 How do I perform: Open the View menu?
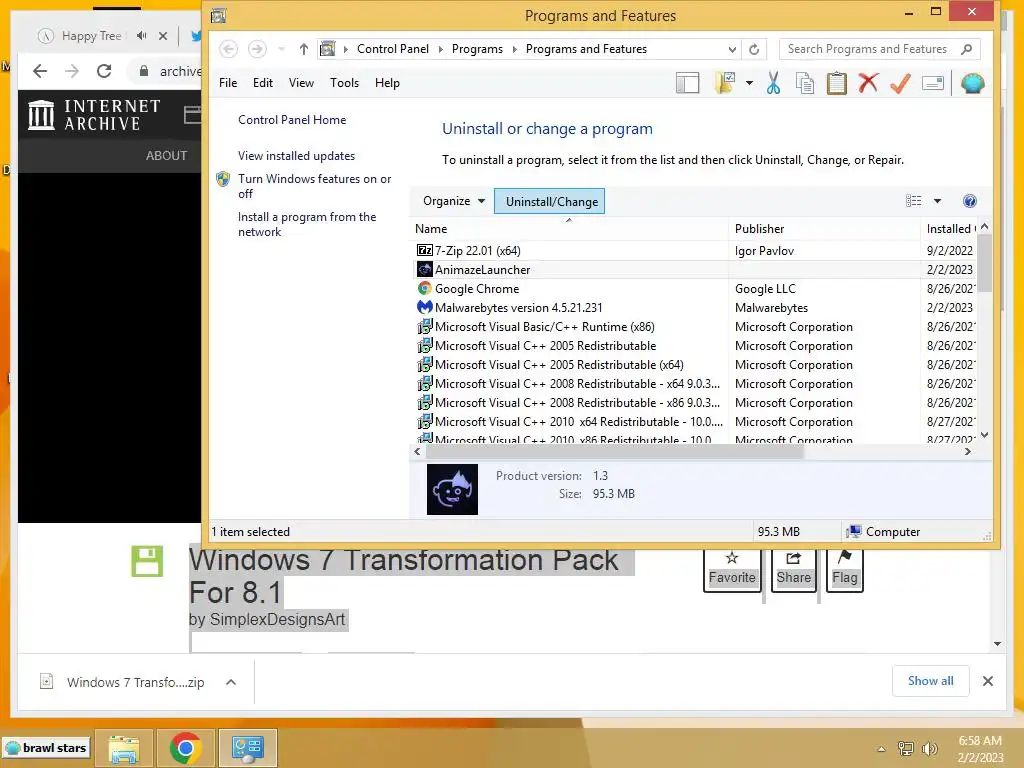[x=301, y=83]
